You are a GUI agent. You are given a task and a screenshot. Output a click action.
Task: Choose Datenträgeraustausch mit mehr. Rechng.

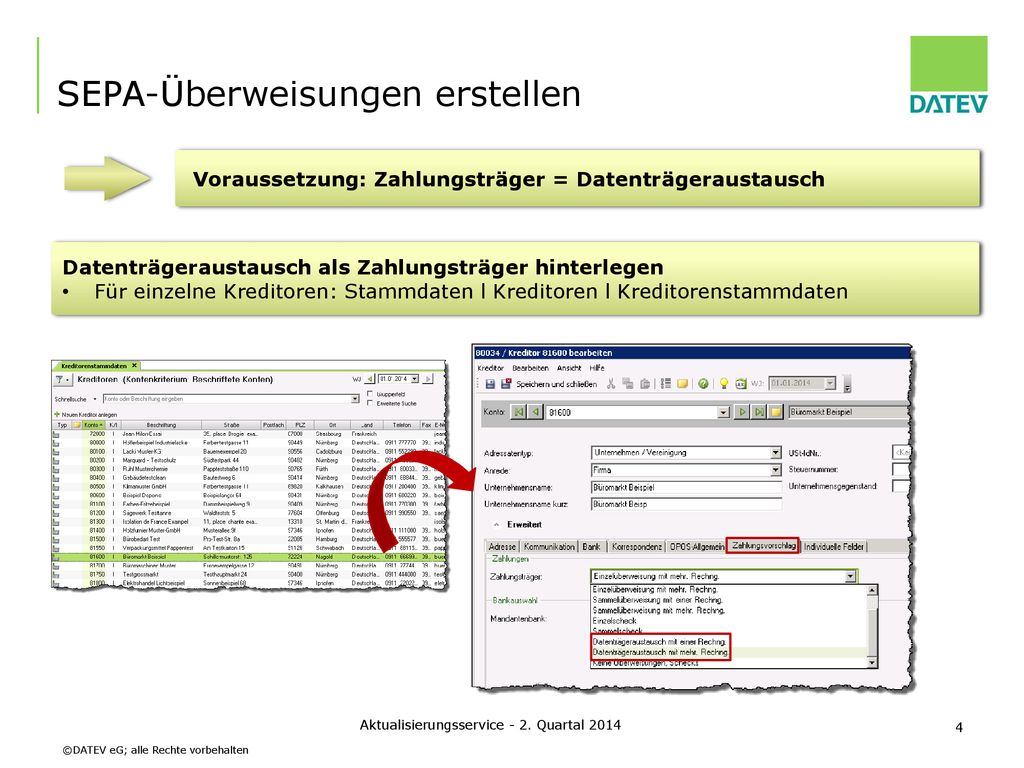click(660, 652)
